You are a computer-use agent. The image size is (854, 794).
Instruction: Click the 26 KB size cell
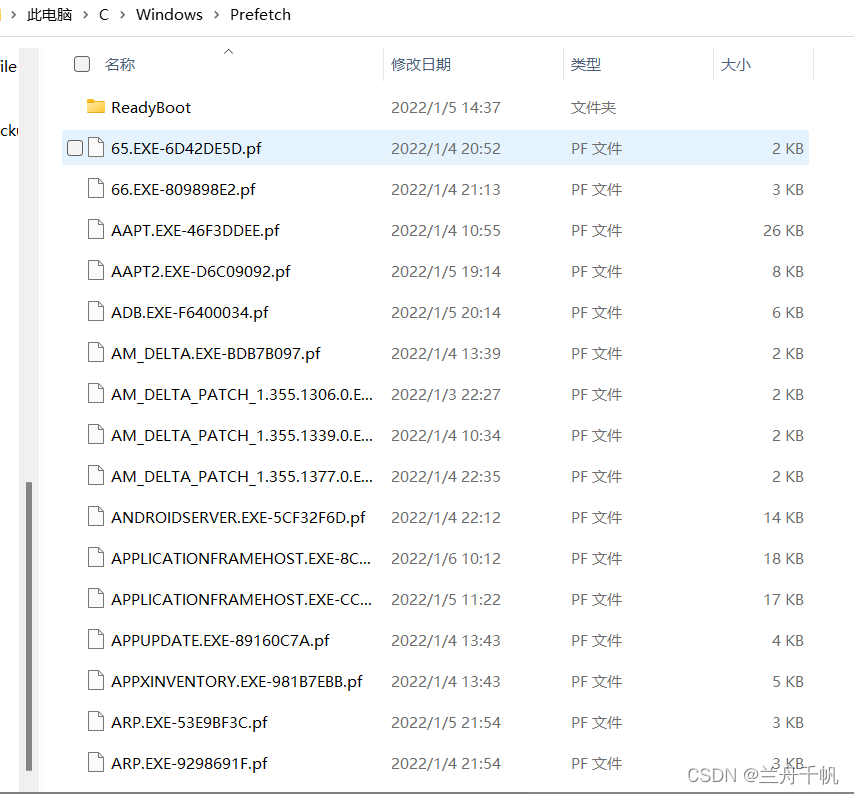(x=783, y=231)
